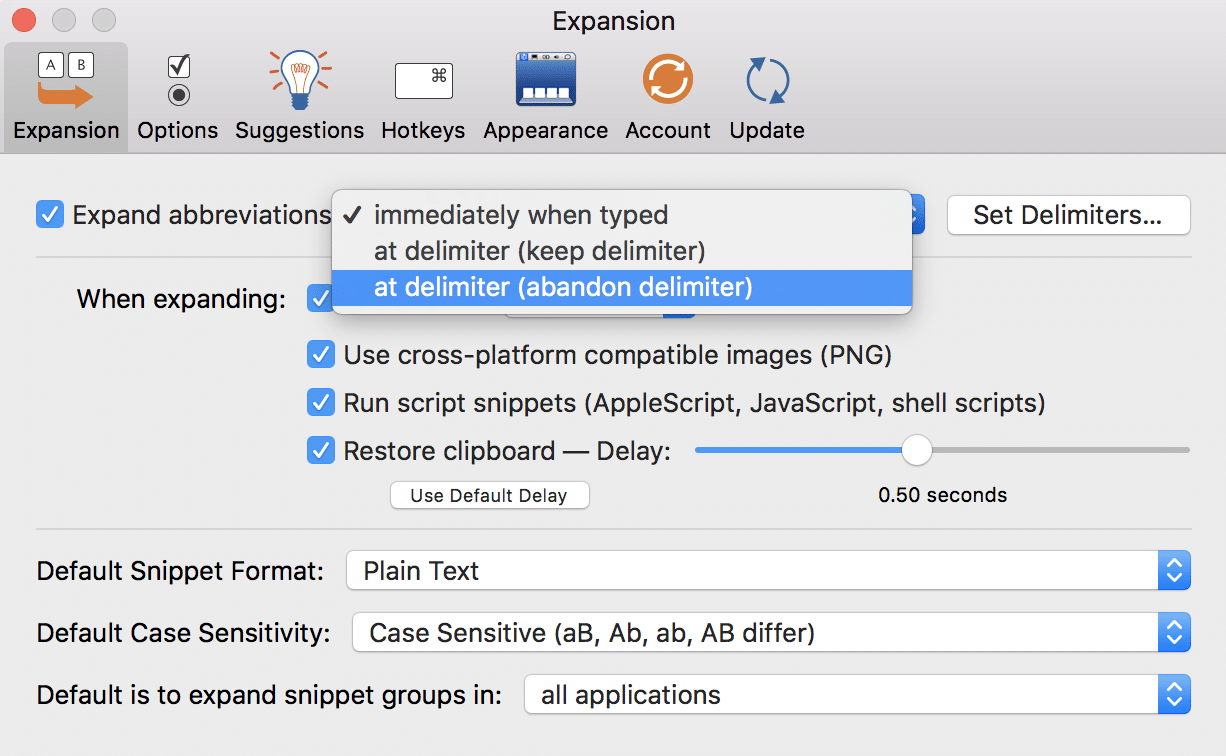Uncheck Use cross-platform compatible images (PNG)
The image size is (1226, 756).
click(320, 355)
